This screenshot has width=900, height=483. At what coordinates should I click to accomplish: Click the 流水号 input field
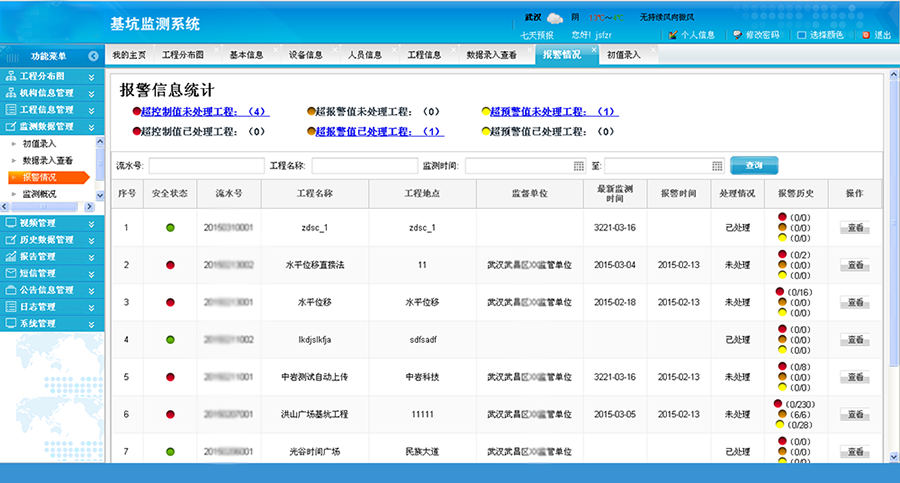click(x=205, y=166)
